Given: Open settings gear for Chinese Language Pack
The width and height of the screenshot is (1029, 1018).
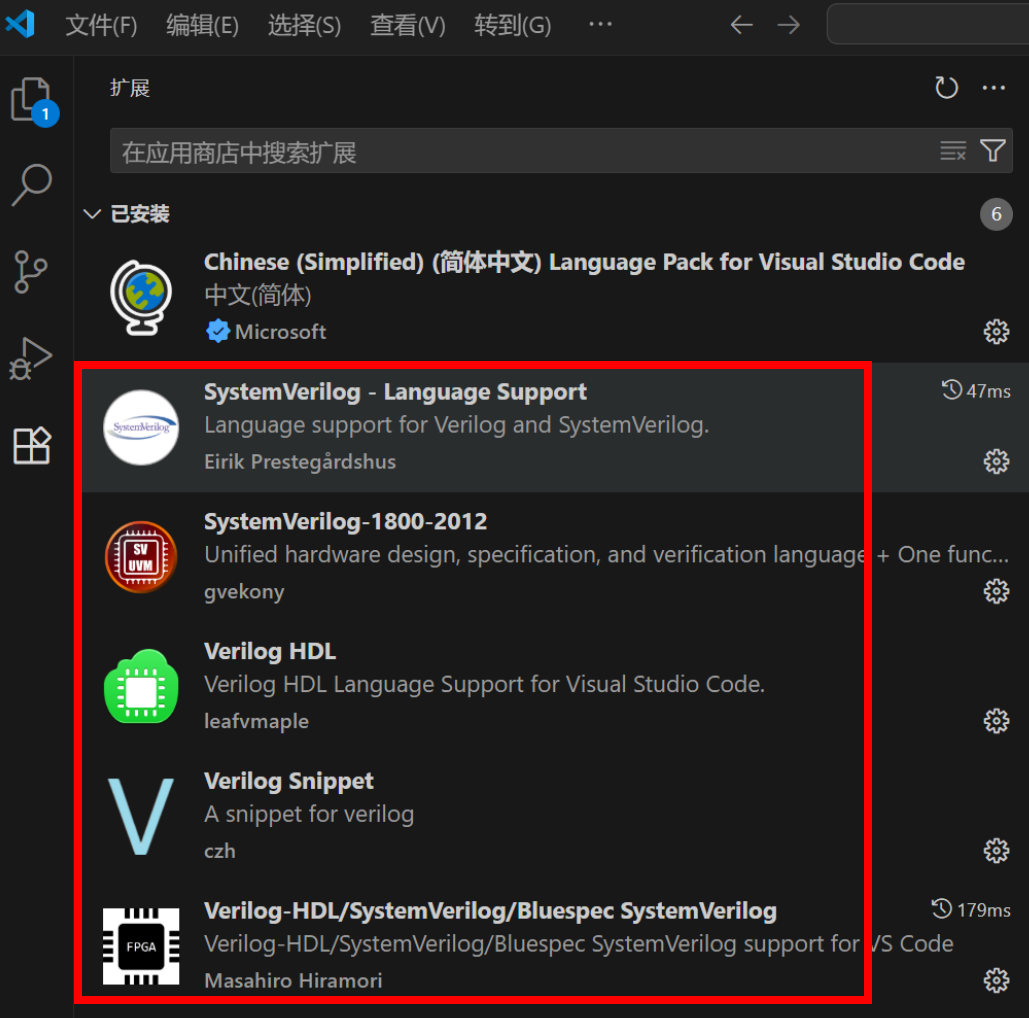Looking at the screenshot, I should pyautogui.click(x=996, y=331).
